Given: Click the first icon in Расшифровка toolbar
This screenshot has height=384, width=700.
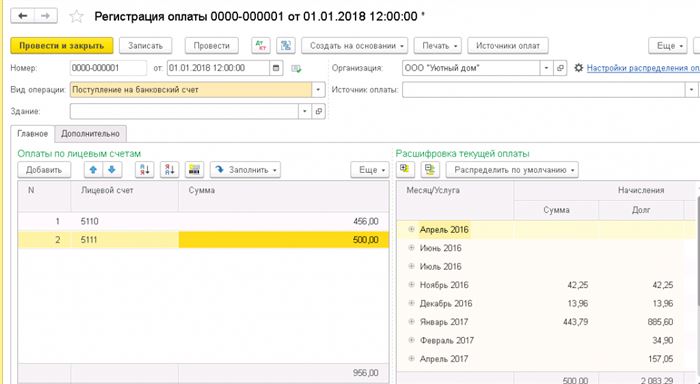Looking at the screenshot, I should (x=405, y=170).
